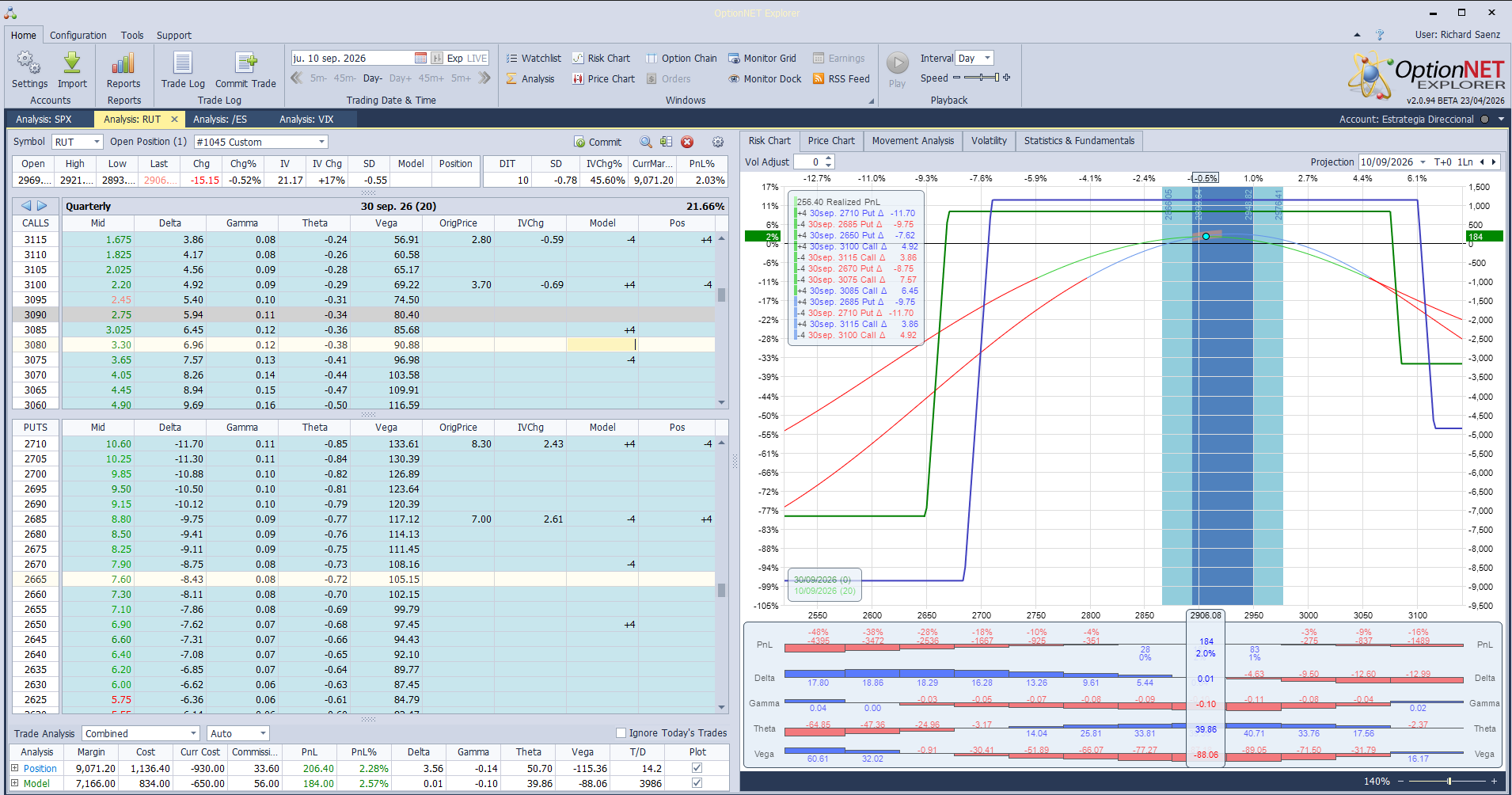This screenshot has height=795, width=1512.
Task: Open the RSS Feed window
Action: 841,78
